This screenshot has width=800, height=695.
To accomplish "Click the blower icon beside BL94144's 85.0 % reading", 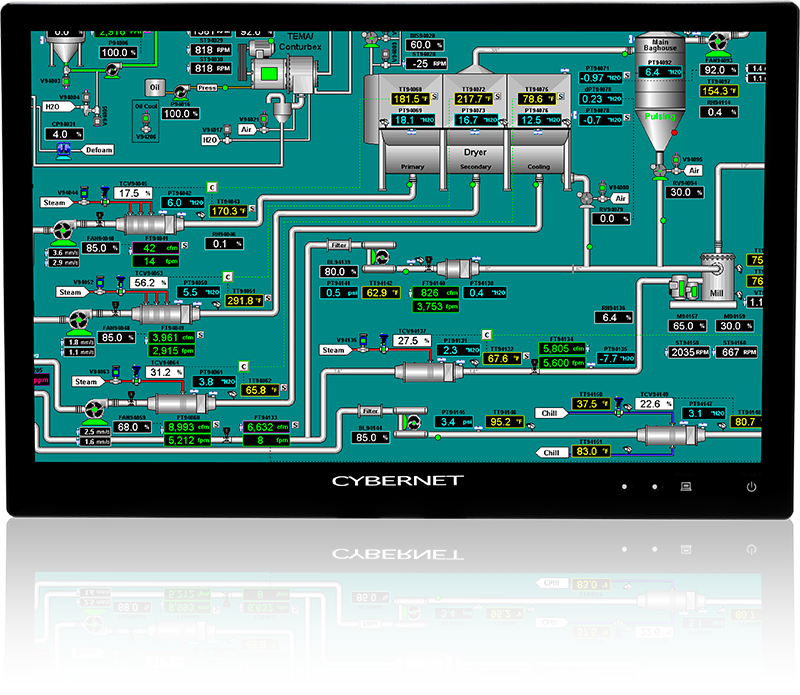I will (x=412, y=423).
